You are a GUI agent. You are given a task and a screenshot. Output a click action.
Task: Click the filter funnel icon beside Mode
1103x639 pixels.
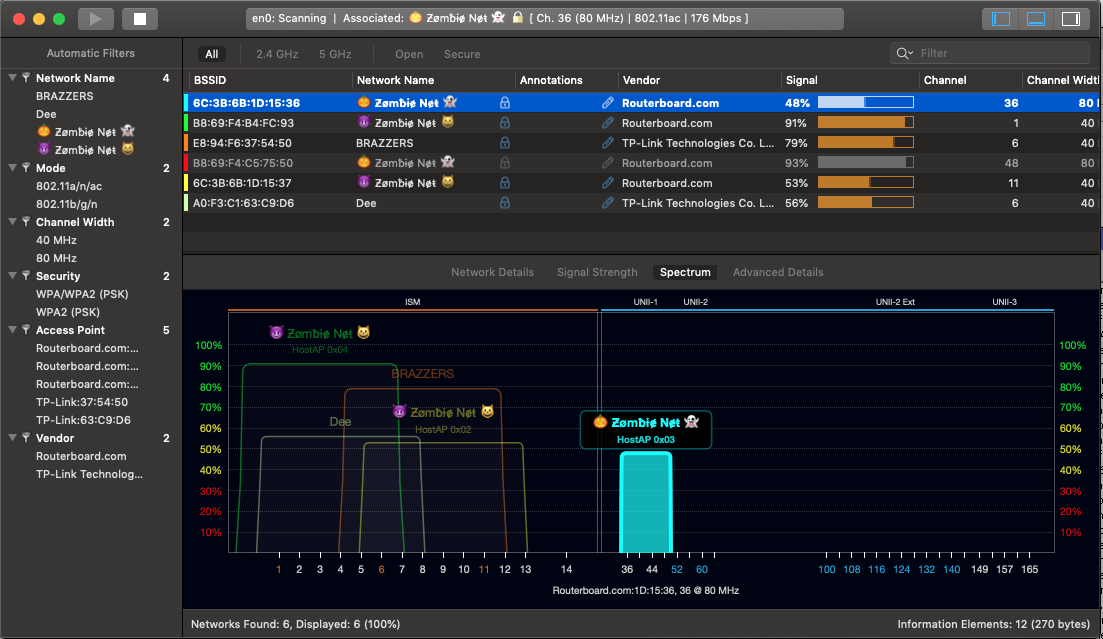click(26, 168)
